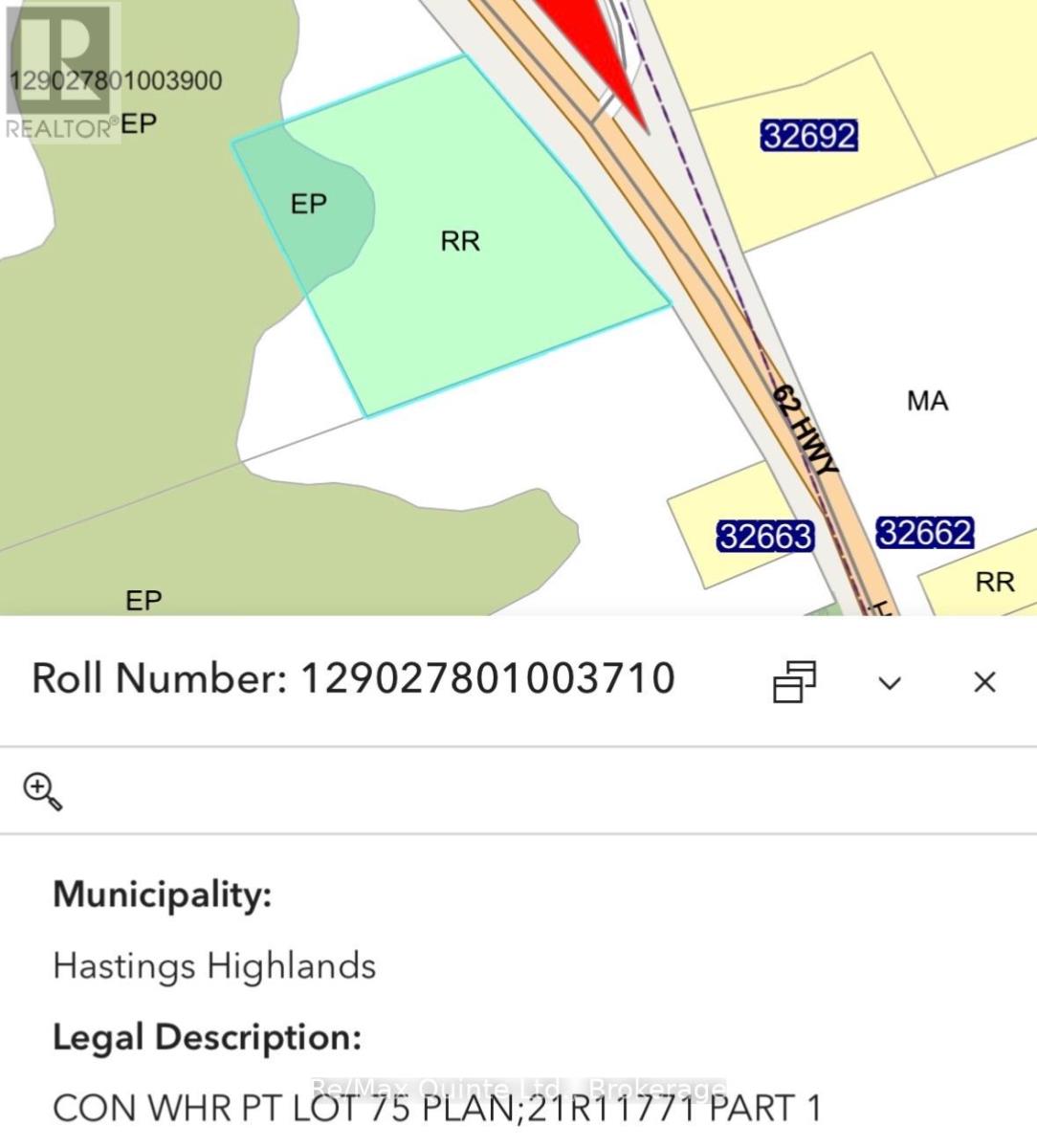This screenshot has width=1037, height=1148.
Task: Click the MA zone label
Action: pos(928,400)
